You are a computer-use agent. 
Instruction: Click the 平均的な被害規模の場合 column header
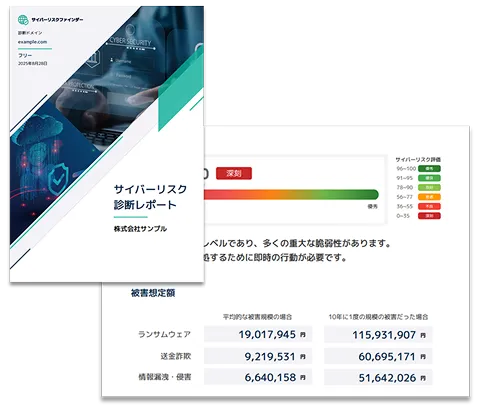pos(257,317)
